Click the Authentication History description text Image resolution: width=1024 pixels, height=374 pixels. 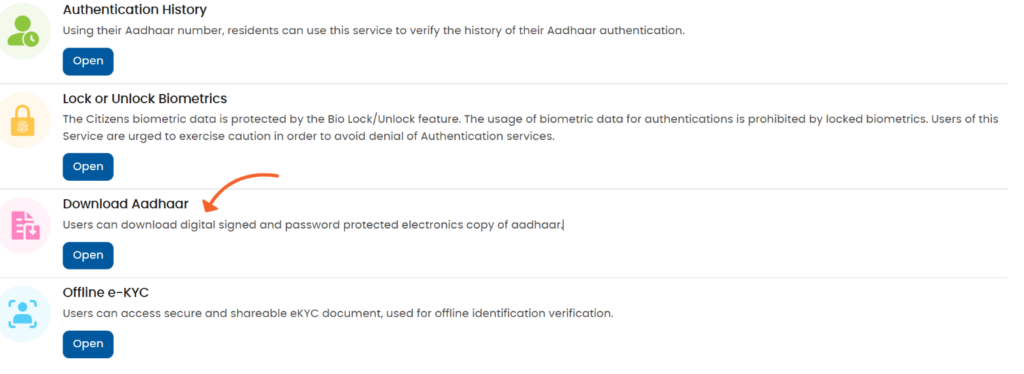click(374, 31)
